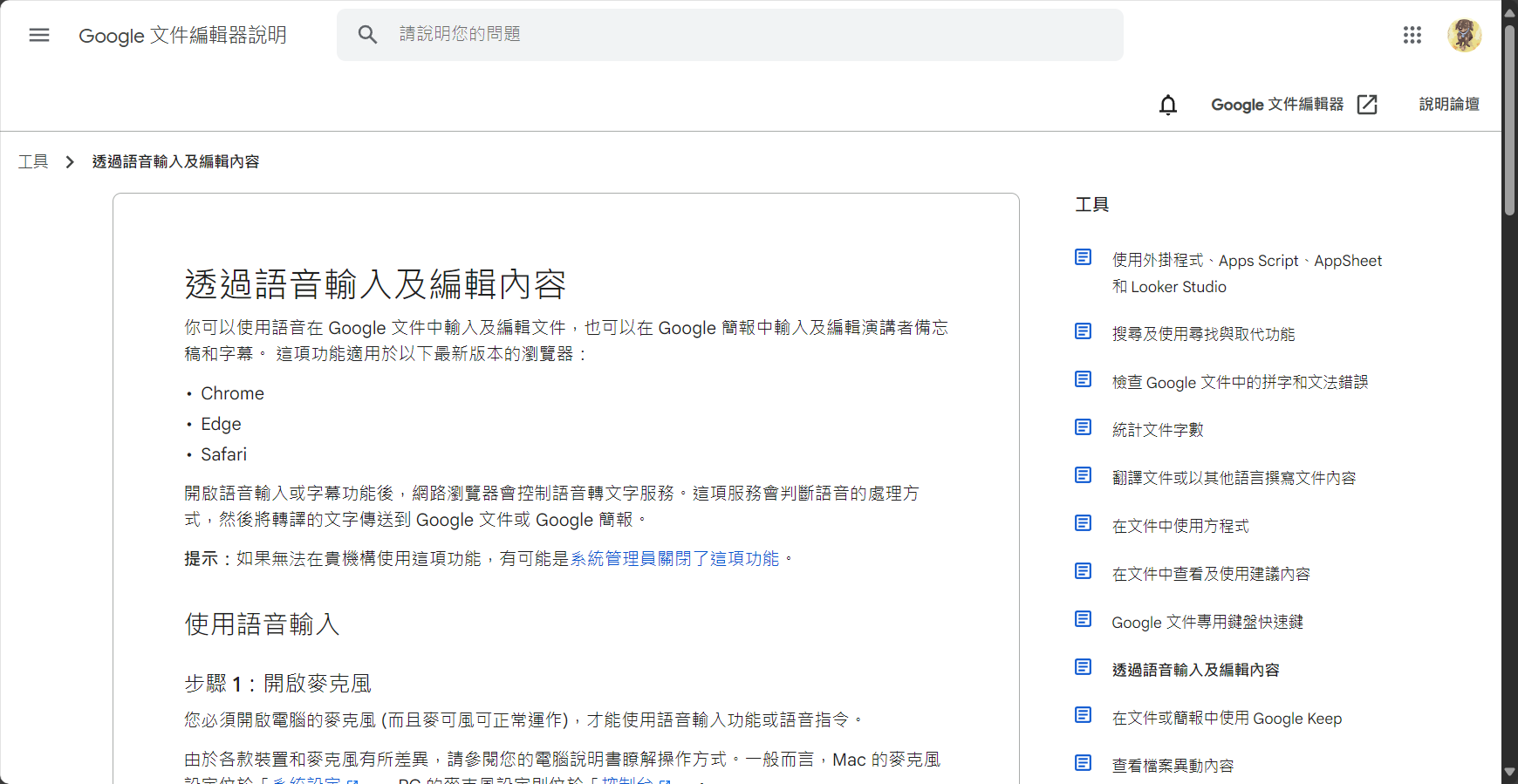
Task: Open 搜尋及使用尋找與取代功能 article
Action: pyautogui.click(x=1203, y=334)
